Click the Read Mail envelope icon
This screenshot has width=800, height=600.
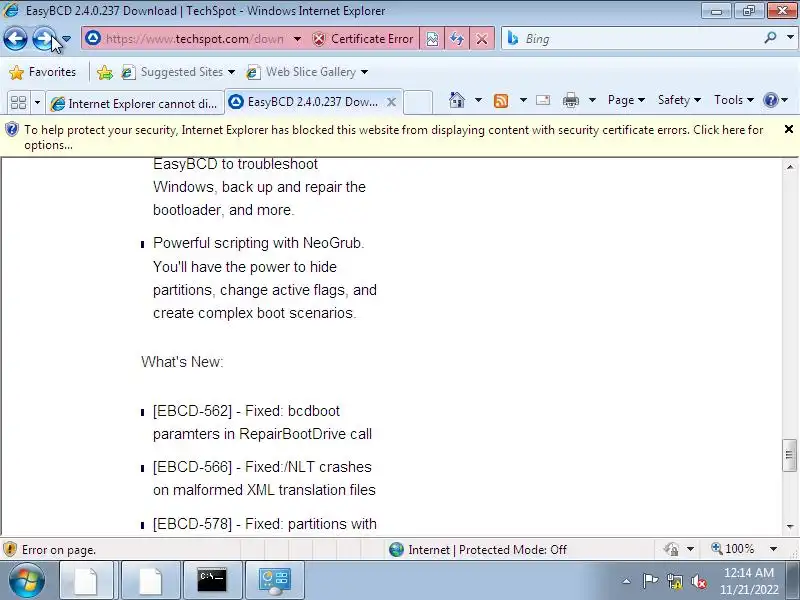tap(543, 100)
